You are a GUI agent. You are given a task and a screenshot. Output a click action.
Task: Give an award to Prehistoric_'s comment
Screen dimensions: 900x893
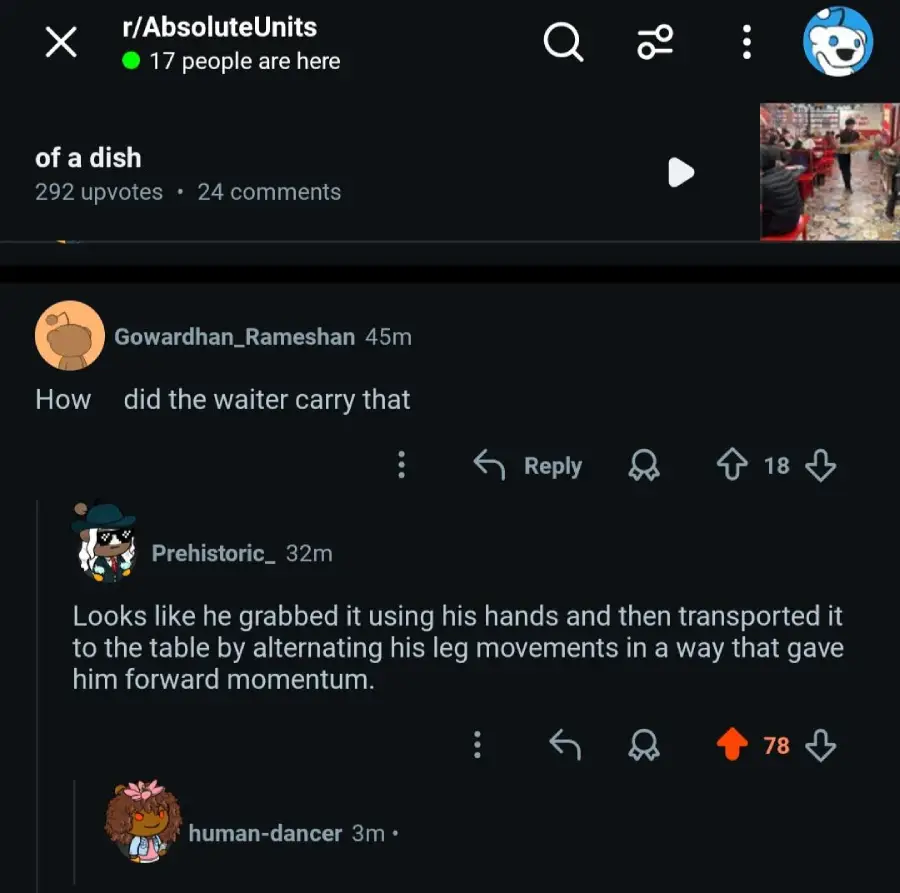click(645, 744)
